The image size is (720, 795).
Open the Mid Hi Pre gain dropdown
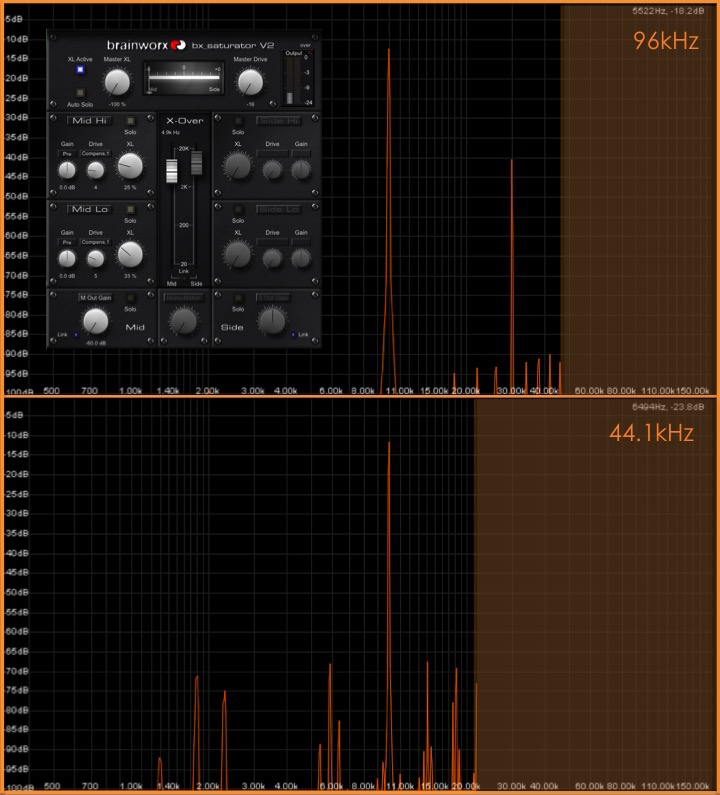[67, 153]
